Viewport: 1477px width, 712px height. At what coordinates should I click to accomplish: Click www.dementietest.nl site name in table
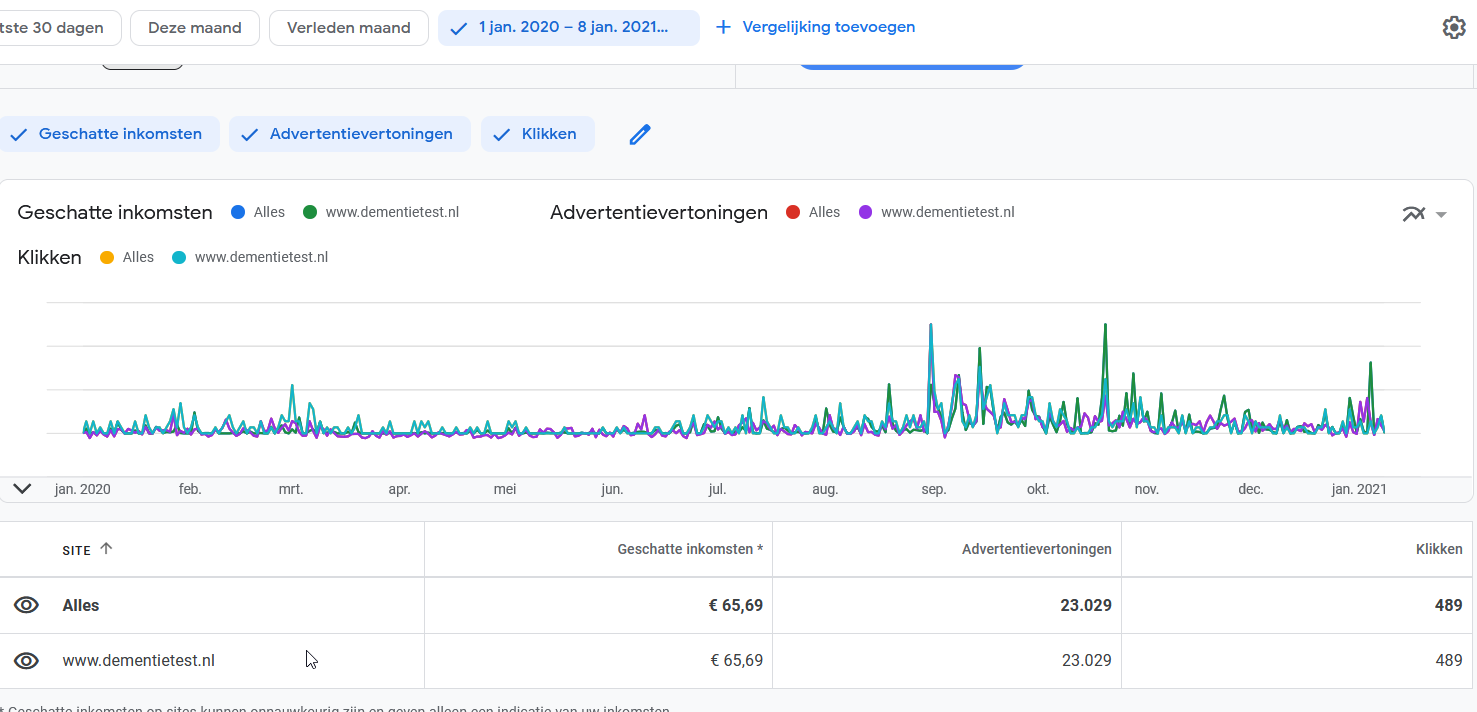pyautogui.click(x=138, y=661)
